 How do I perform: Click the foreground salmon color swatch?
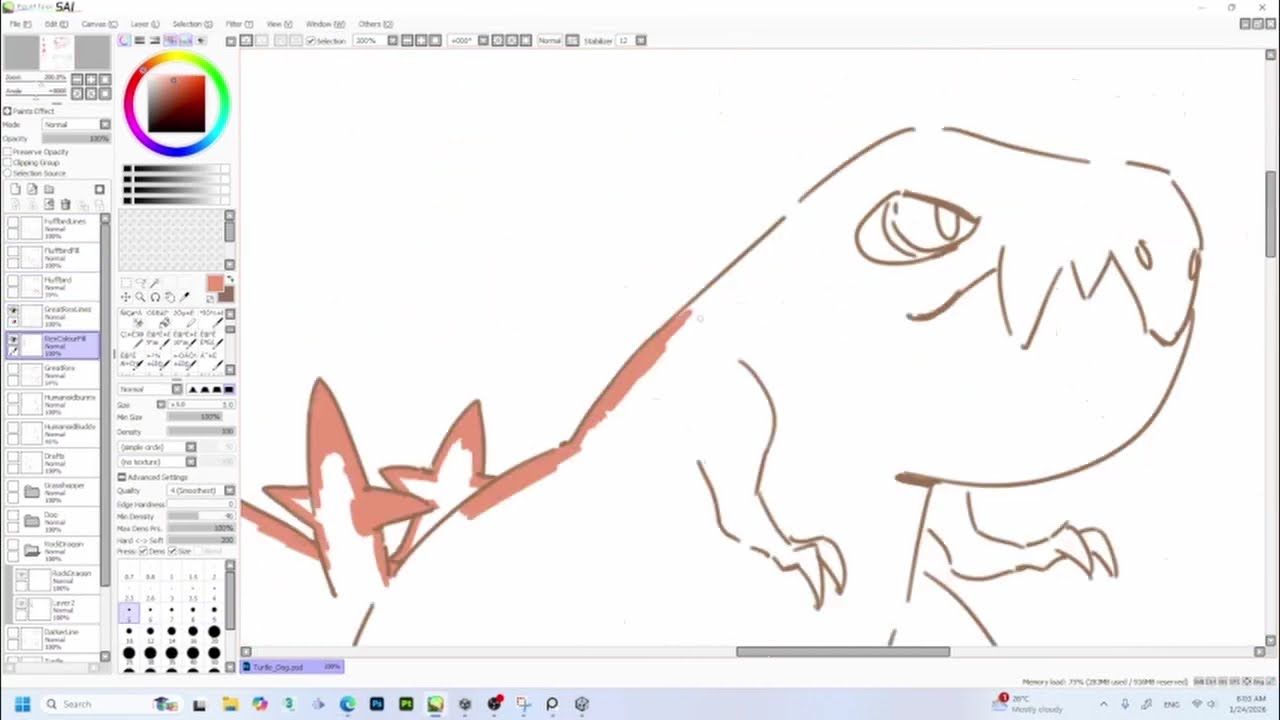click(x=214, y=283)
